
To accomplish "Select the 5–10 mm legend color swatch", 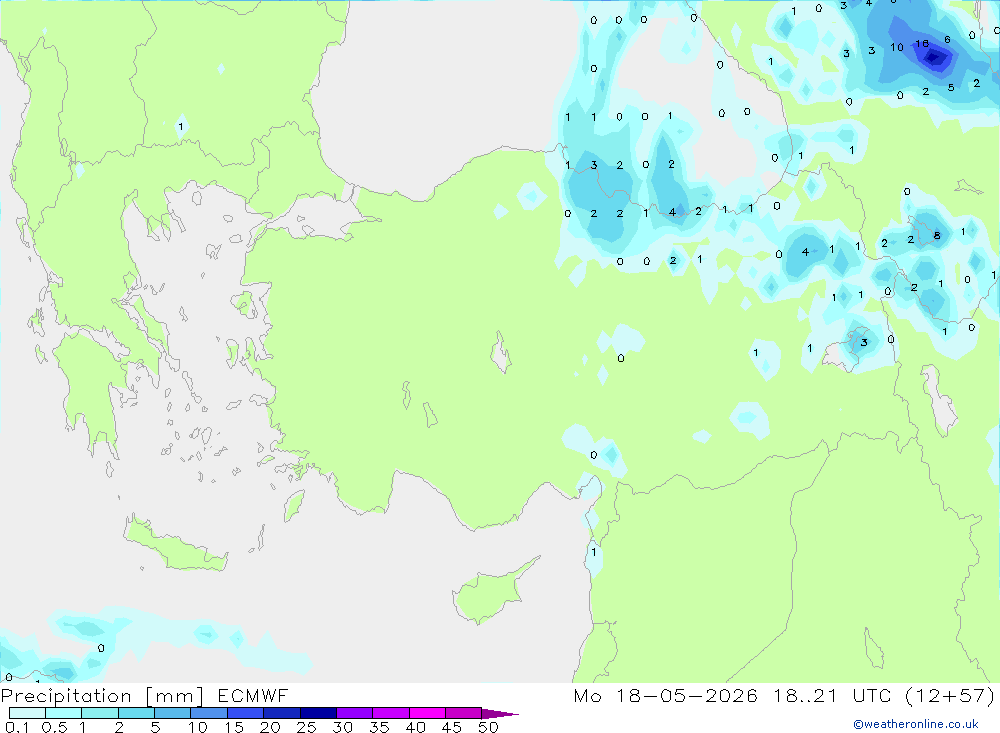I will [173, 713].
